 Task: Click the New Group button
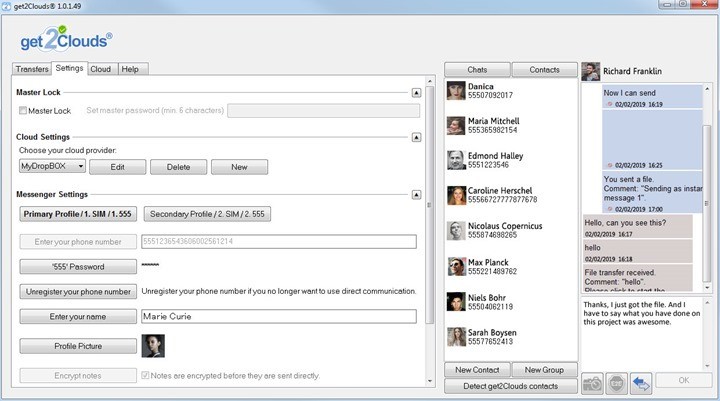pos(544,370)
